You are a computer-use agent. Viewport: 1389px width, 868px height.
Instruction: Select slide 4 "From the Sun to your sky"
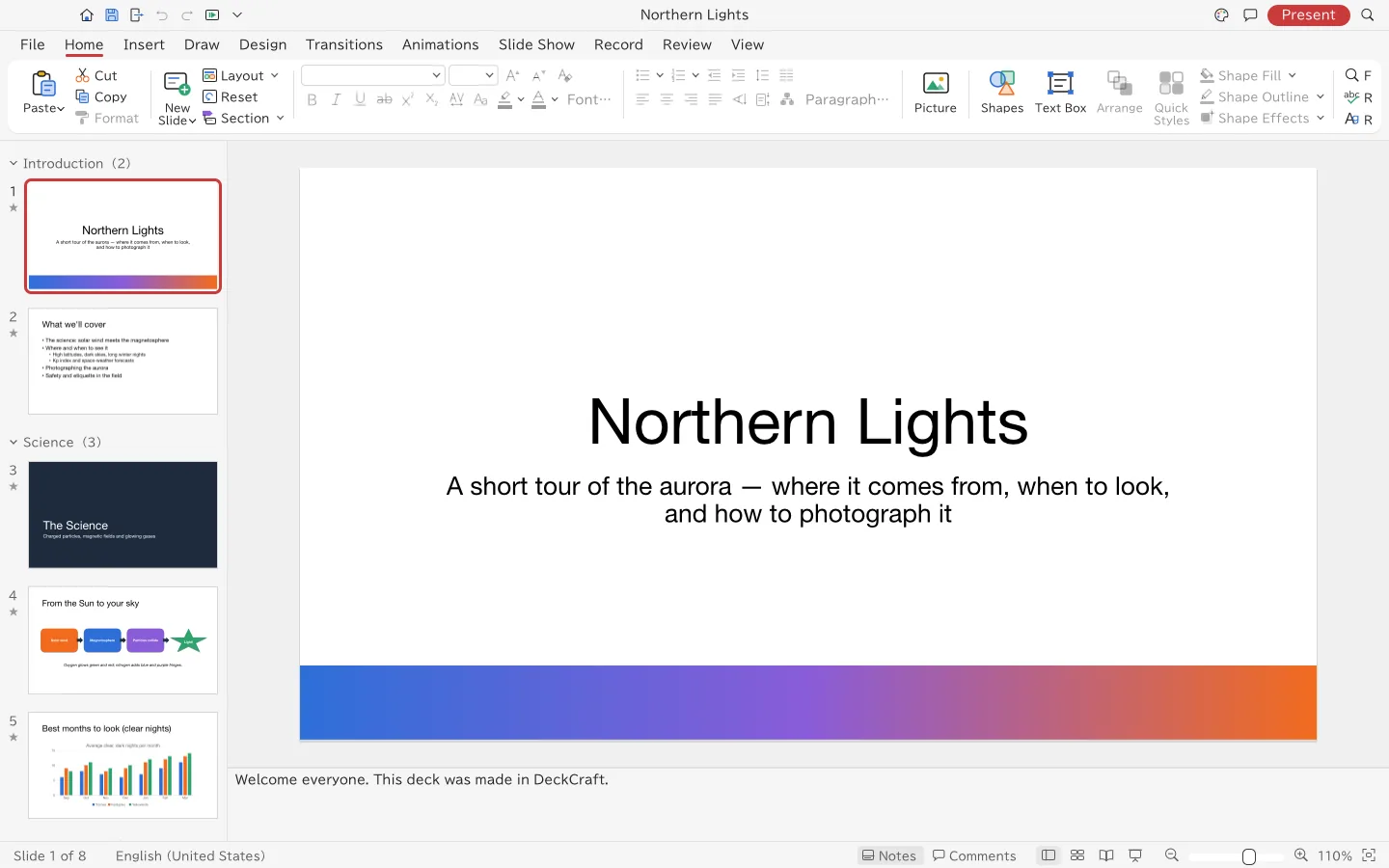click(123, 639)
